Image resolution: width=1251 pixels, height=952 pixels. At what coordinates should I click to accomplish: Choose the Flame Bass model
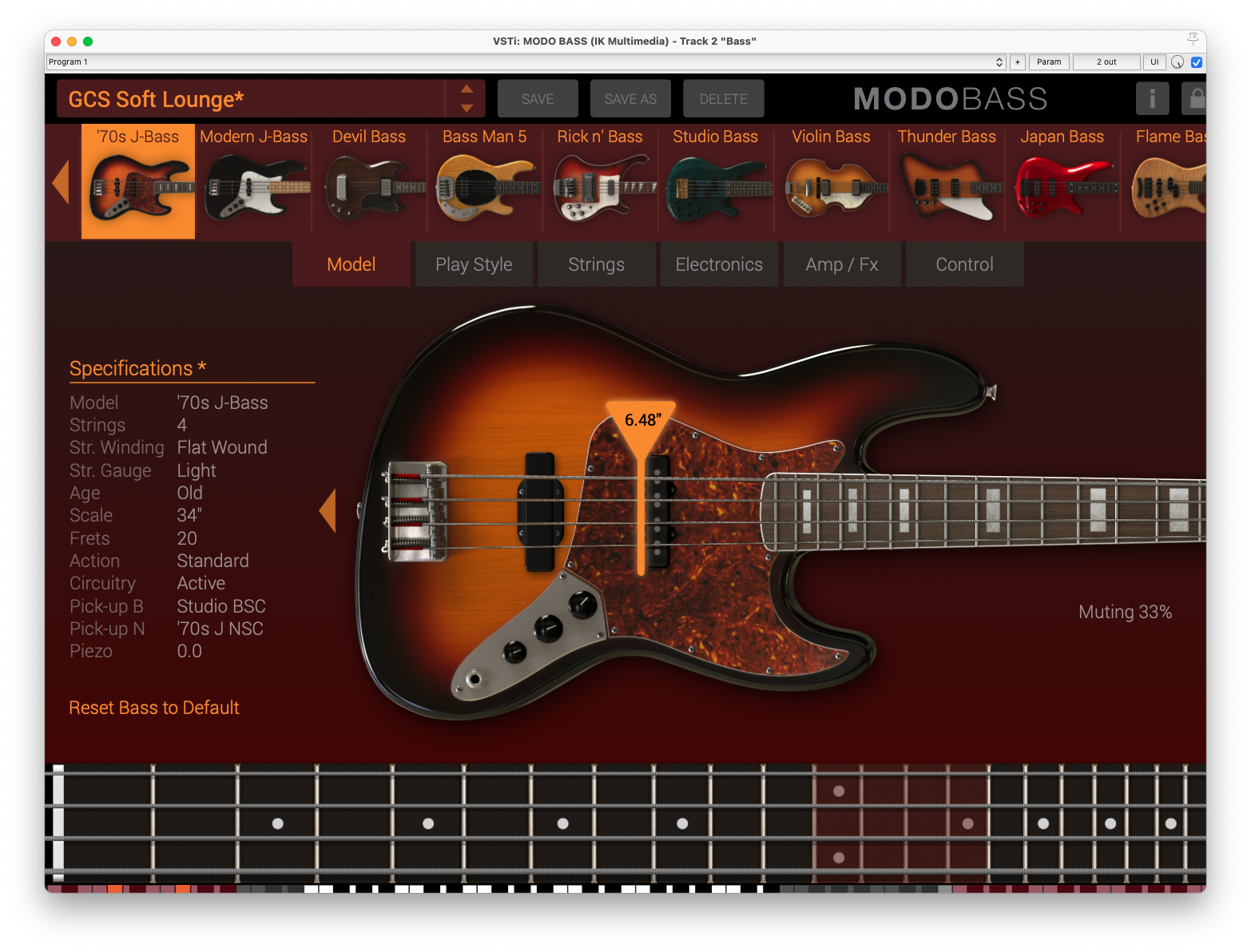(x=1165, y=181)
